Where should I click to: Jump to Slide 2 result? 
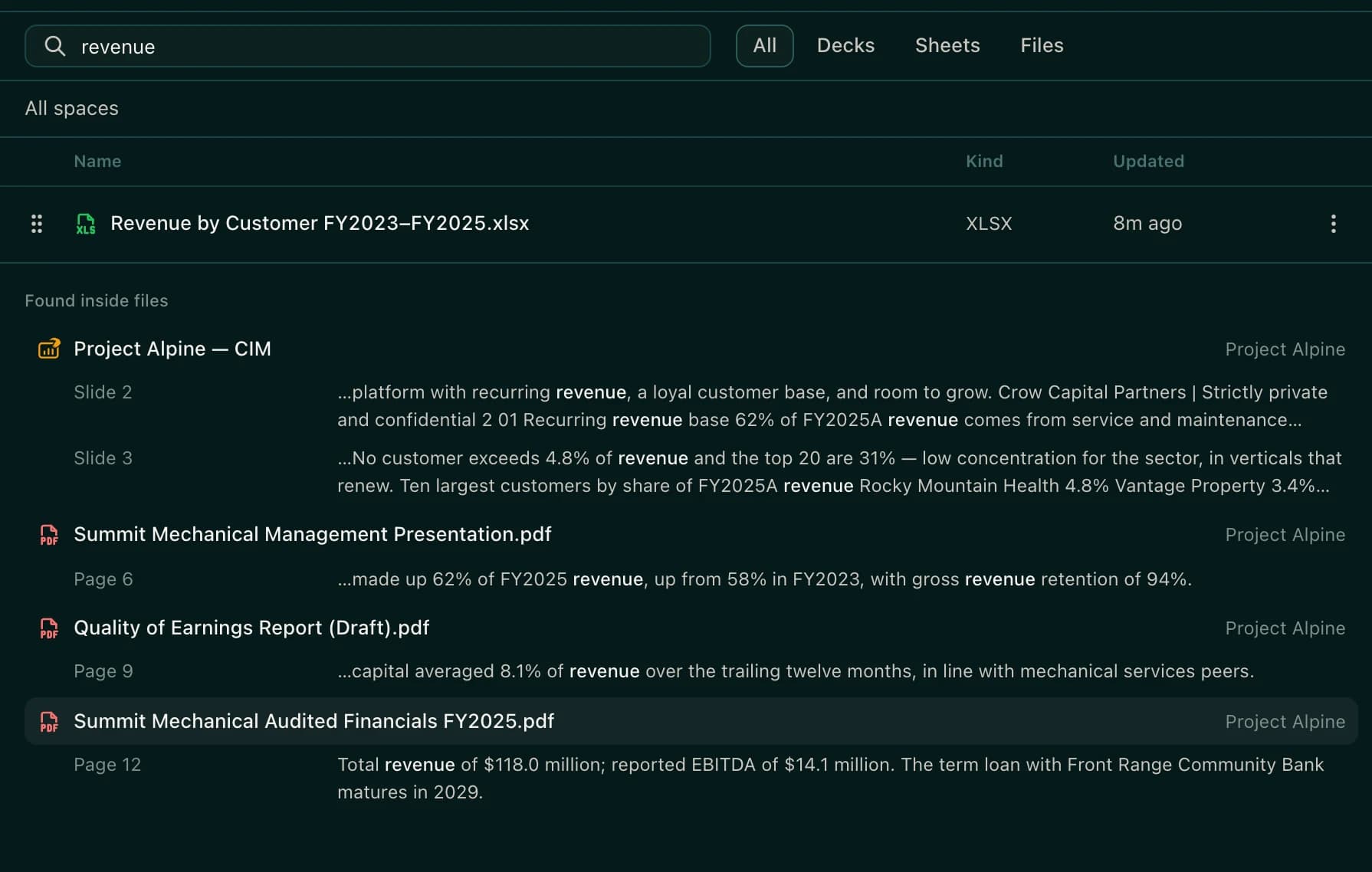(x=103, y=392)
